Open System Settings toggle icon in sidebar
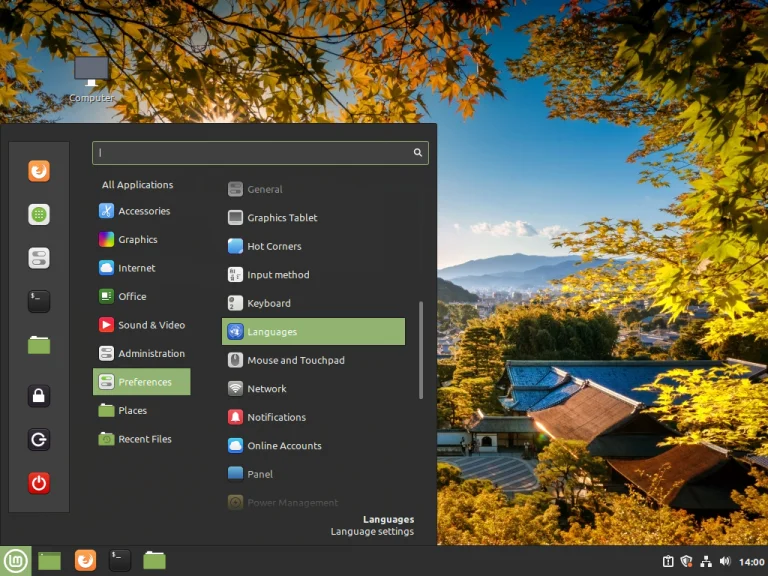This screenshot has height=576, width=768. pyautogui.click(x=39, y=258)
